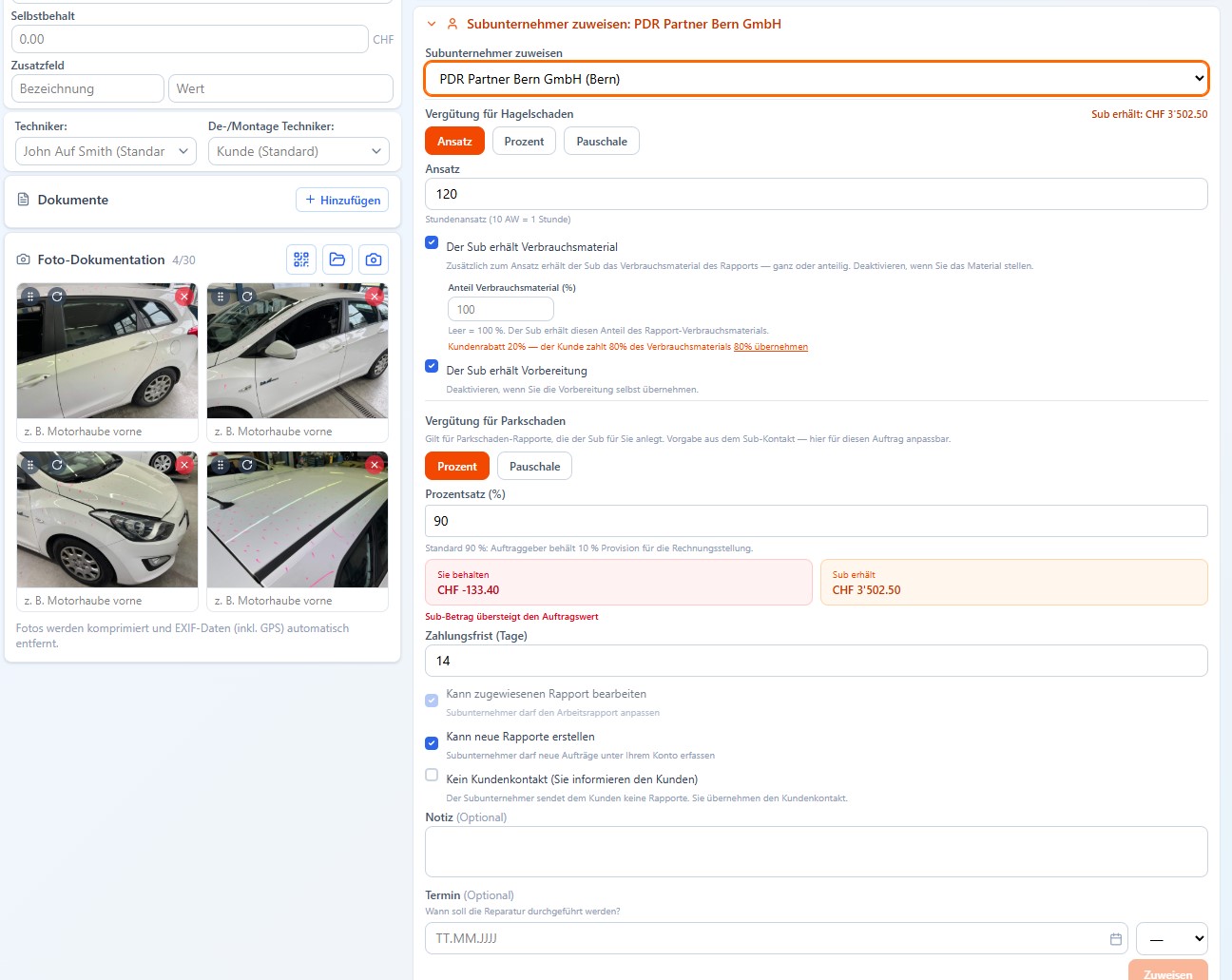This screenshot has height=980, width=1232.
Task: Open the Techniker dropdown
Action: [x=106, y=151]
